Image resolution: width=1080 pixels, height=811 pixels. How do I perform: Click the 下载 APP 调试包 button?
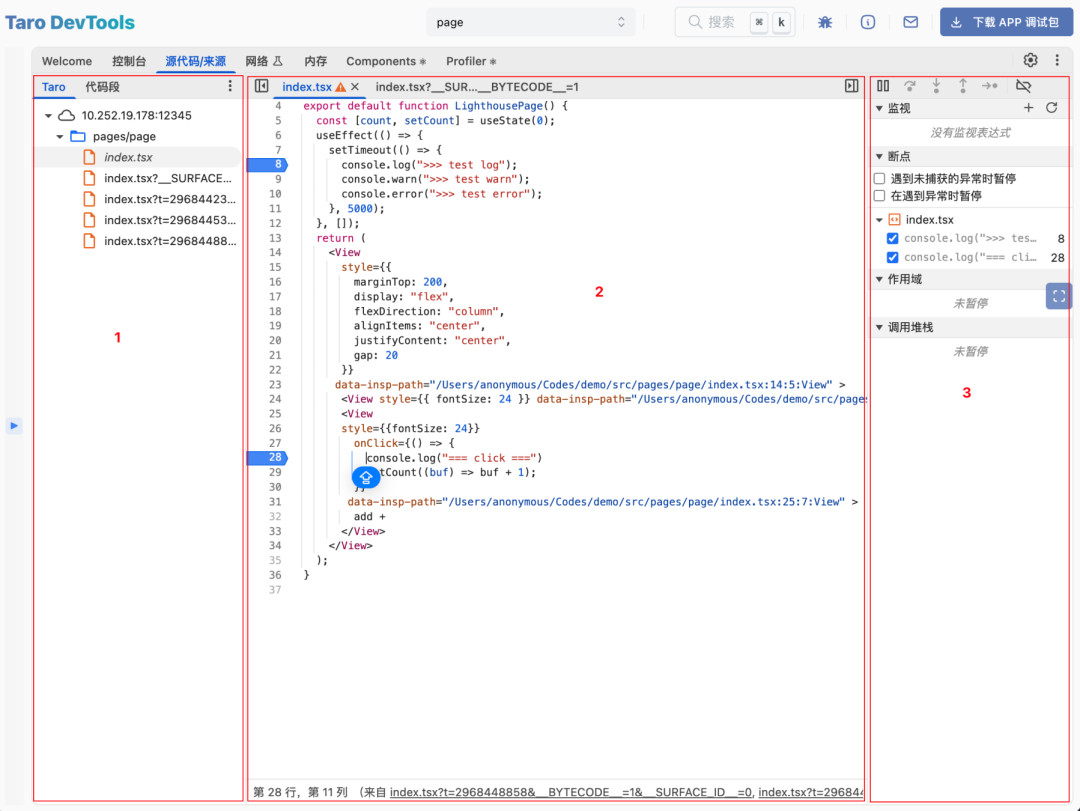[1006, 22]
